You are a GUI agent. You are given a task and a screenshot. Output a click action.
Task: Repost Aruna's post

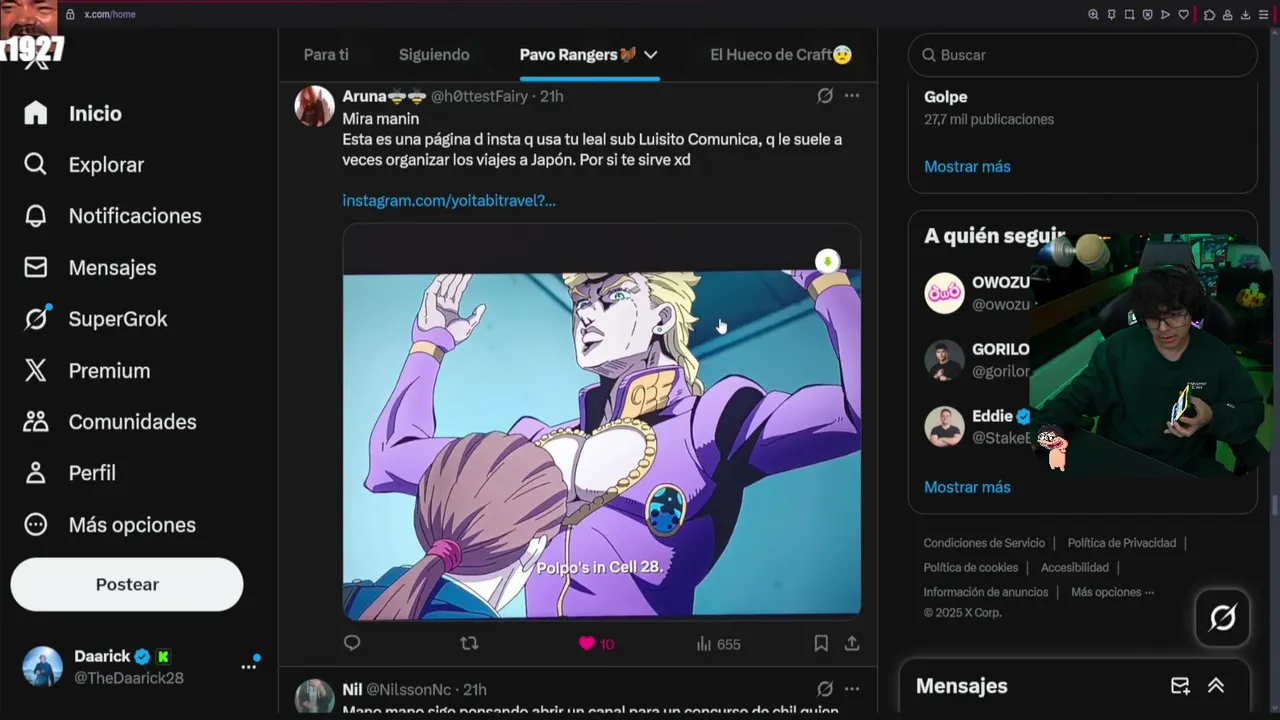(469, 644)
